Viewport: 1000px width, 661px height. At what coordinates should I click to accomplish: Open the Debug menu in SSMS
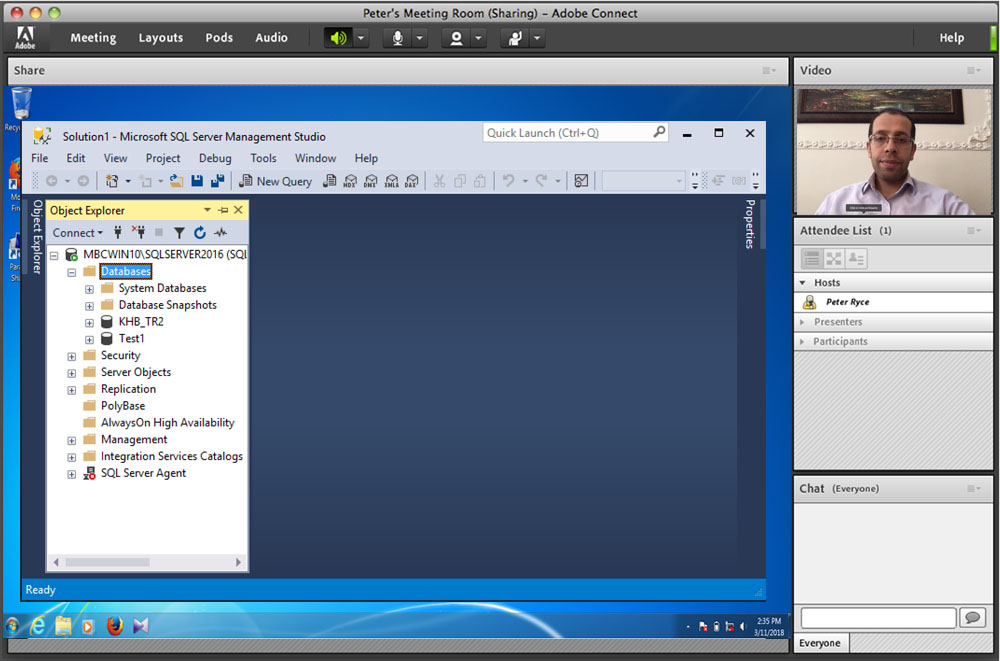click(x=215, y=158)
